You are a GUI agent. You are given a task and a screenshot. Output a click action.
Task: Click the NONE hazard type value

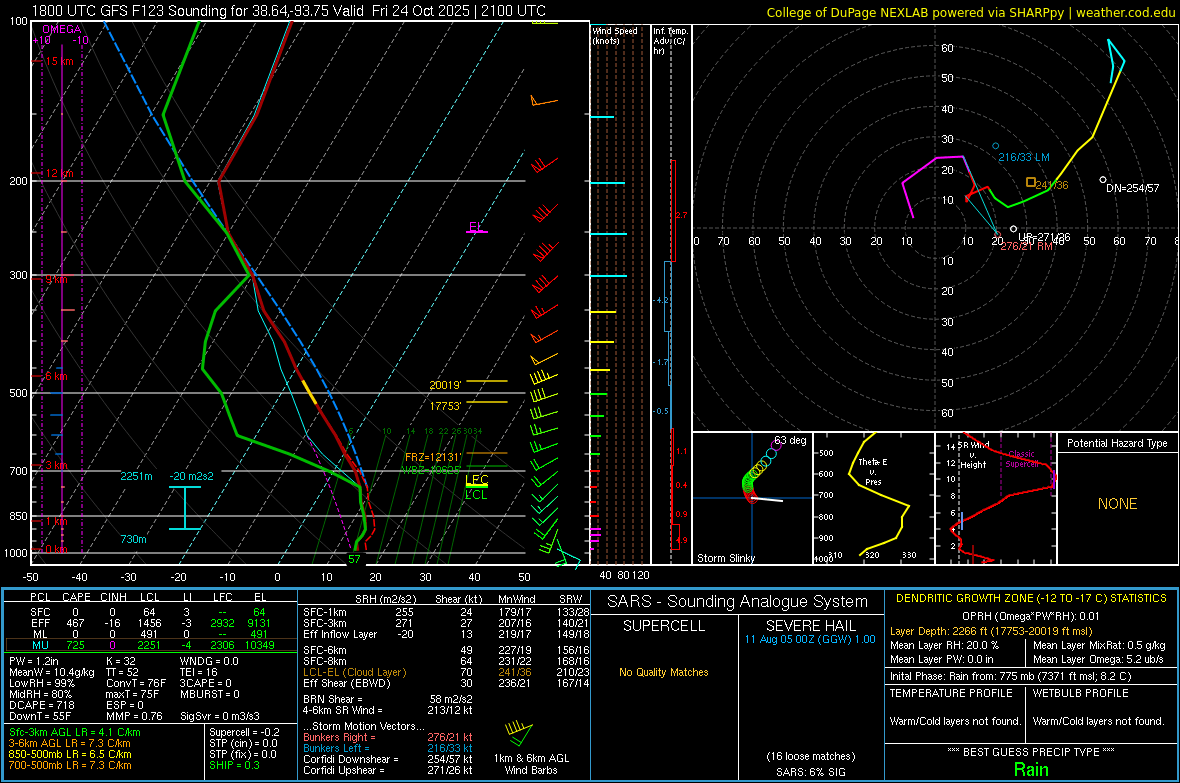1117,504
